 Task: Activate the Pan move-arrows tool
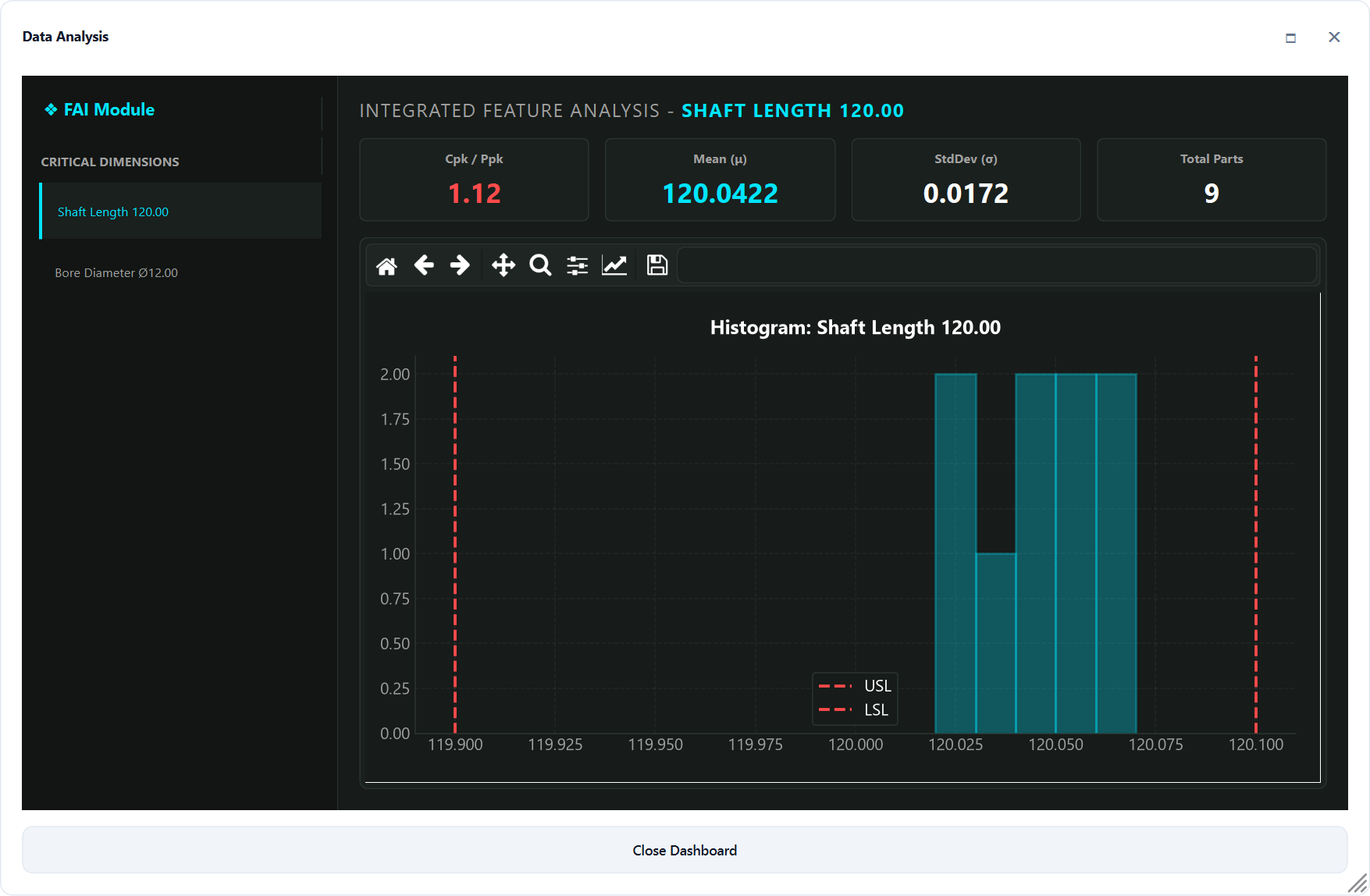504,265
